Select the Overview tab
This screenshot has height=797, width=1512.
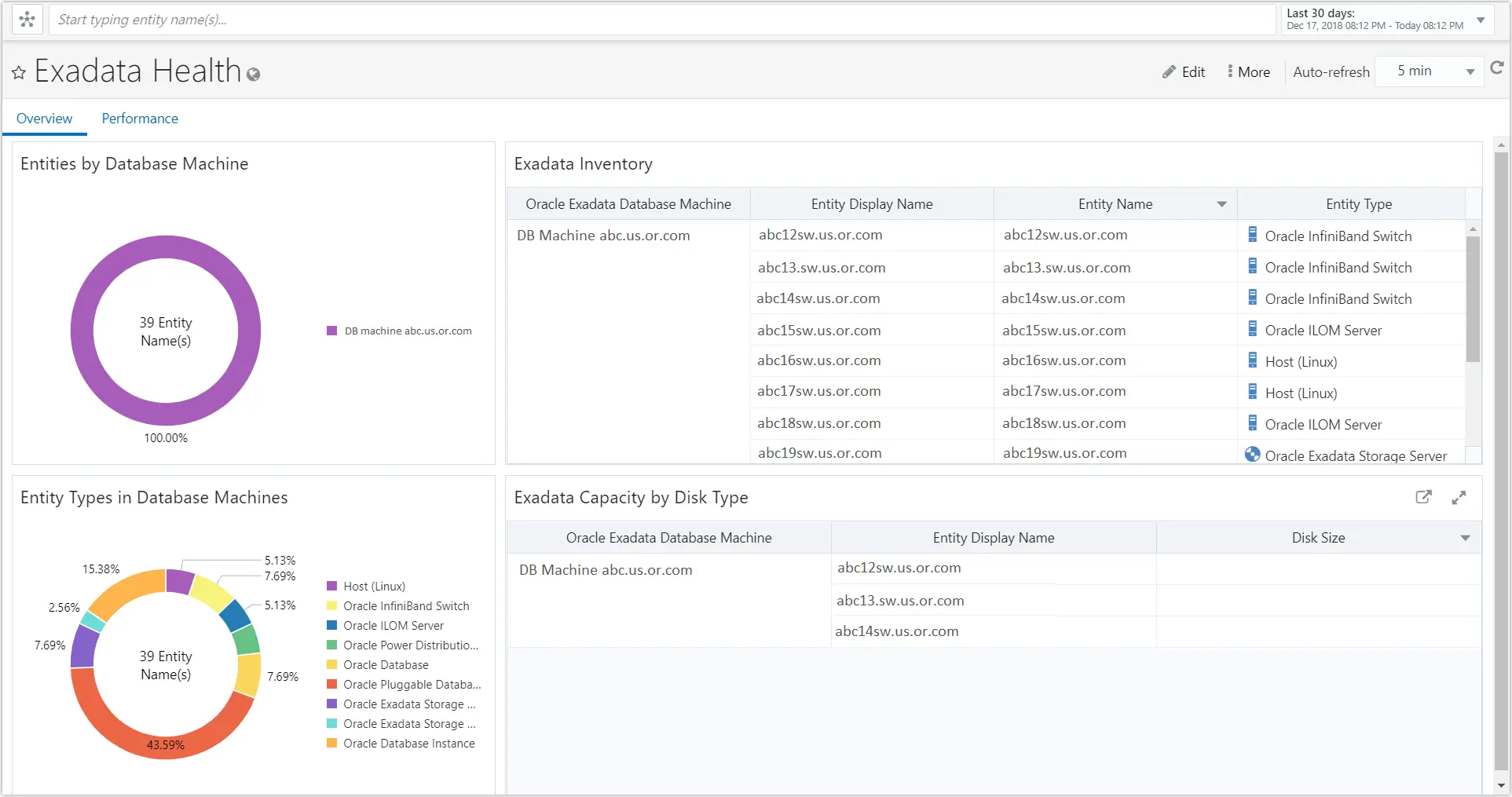(44, 119)
